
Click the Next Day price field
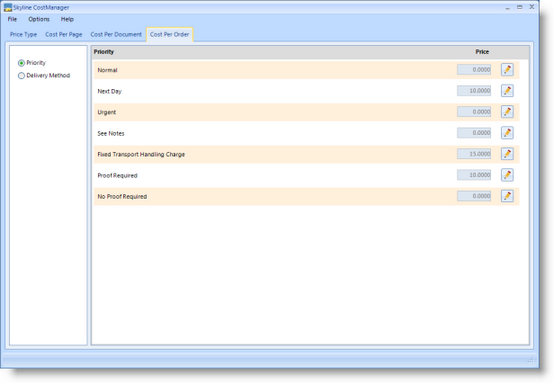click(x=474, y=91)
